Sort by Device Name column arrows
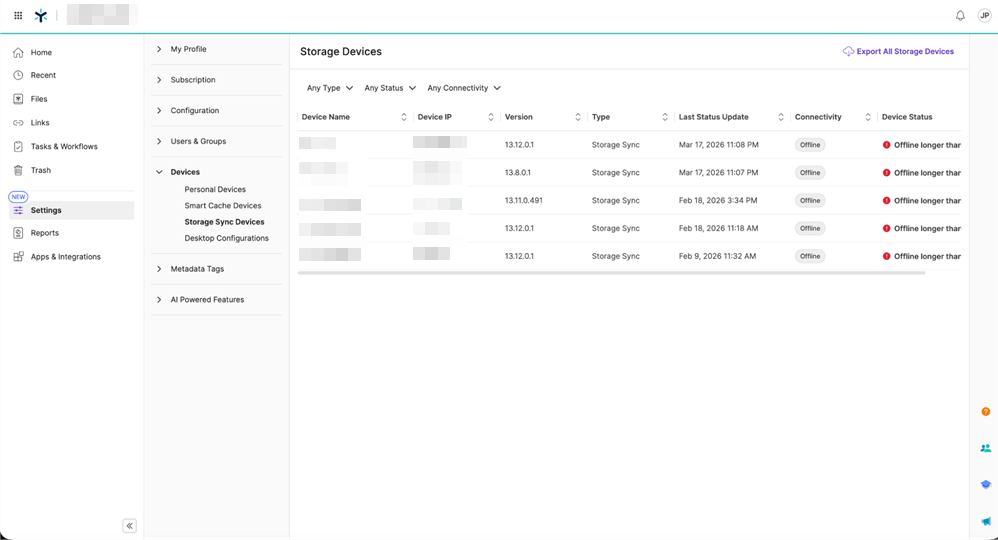 (404, 117)
